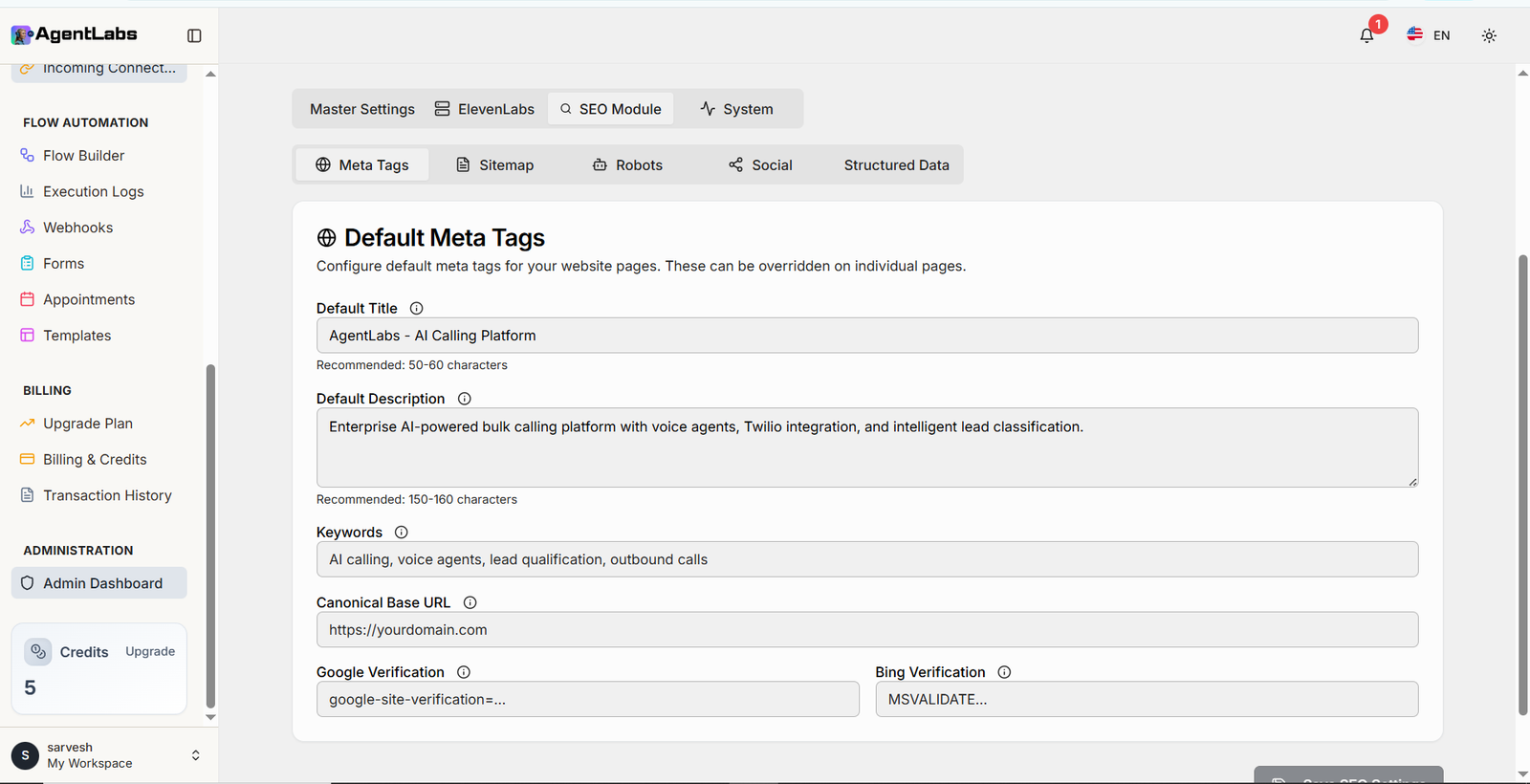Open the notifications bell

click(x=1366, y=35)
